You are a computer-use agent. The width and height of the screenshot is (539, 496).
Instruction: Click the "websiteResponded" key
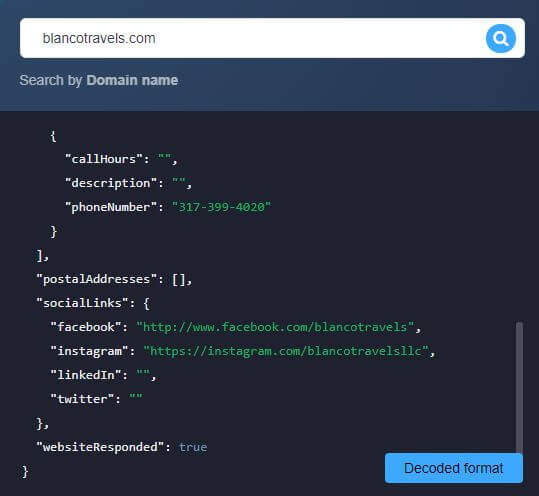pos(100,447)
